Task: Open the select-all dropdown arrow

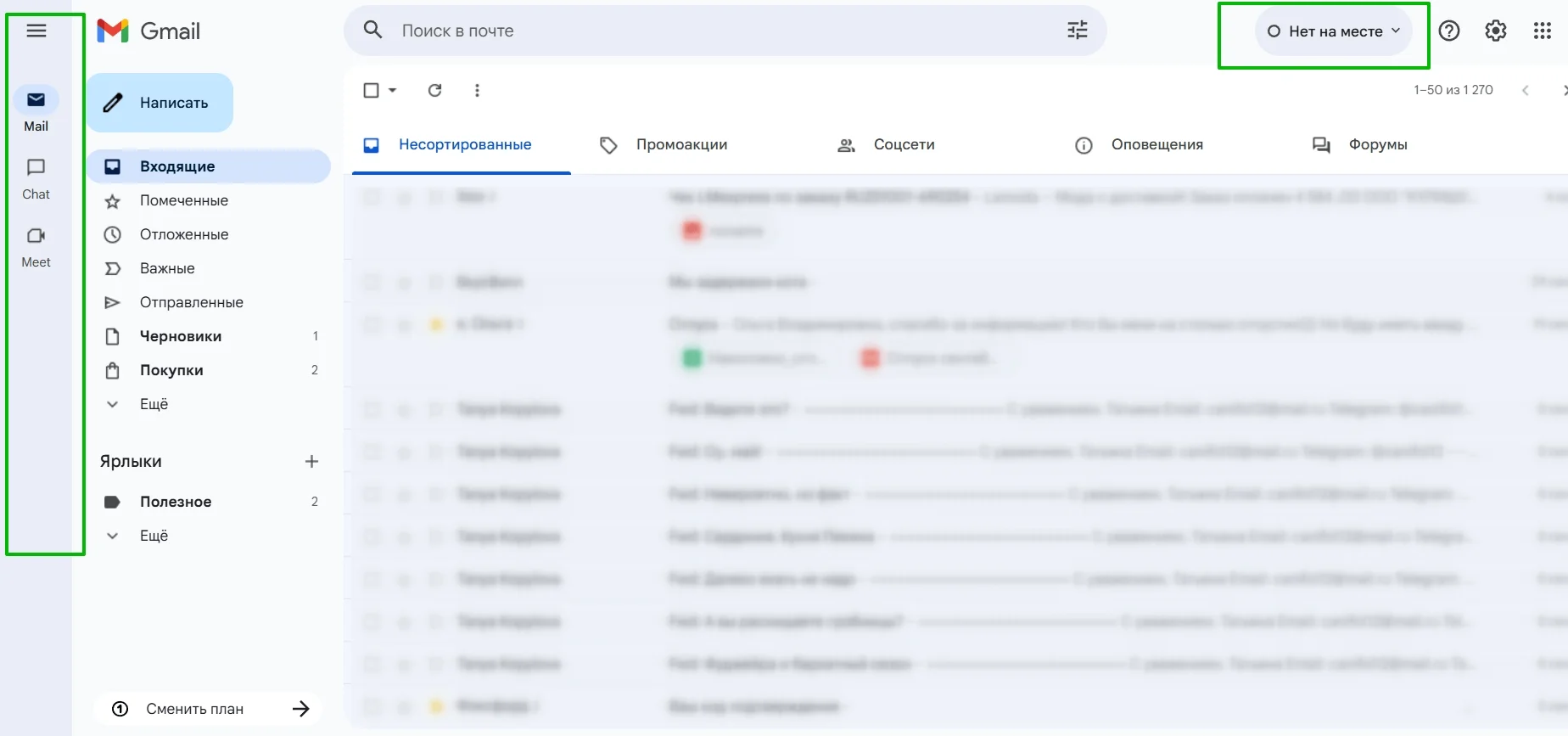Action: [x=393, y=90]
